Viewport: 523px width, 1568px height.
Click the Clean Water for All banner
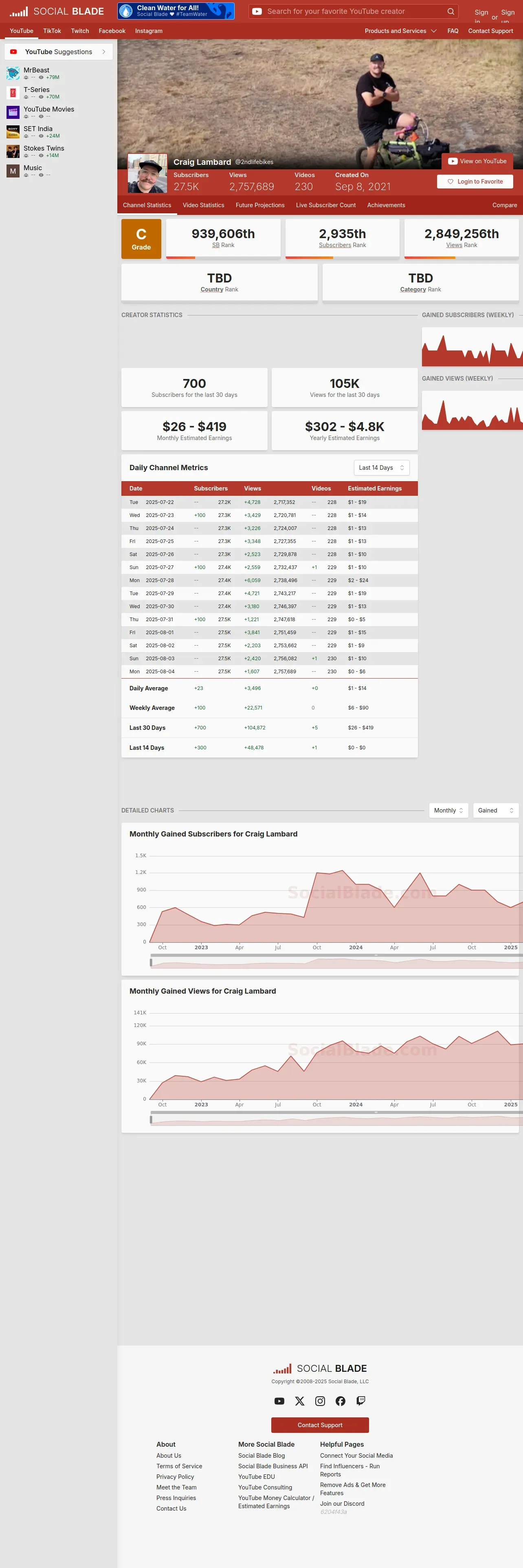click(176, 11)
